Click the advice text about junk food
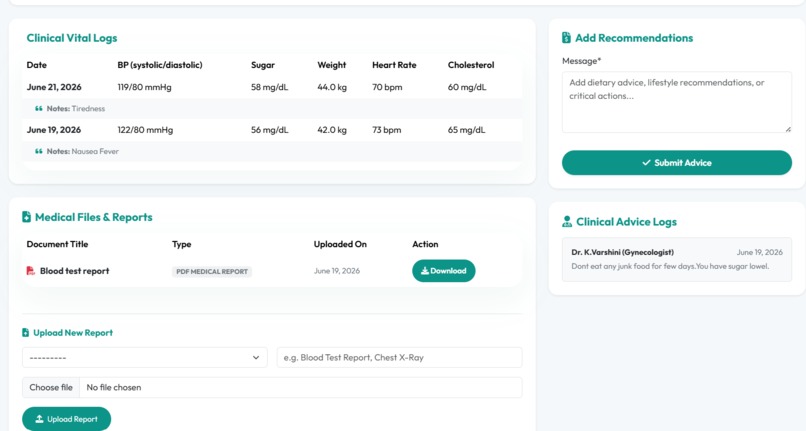Image resolution: width=806 pixels, height=431 pixels. 670,266
